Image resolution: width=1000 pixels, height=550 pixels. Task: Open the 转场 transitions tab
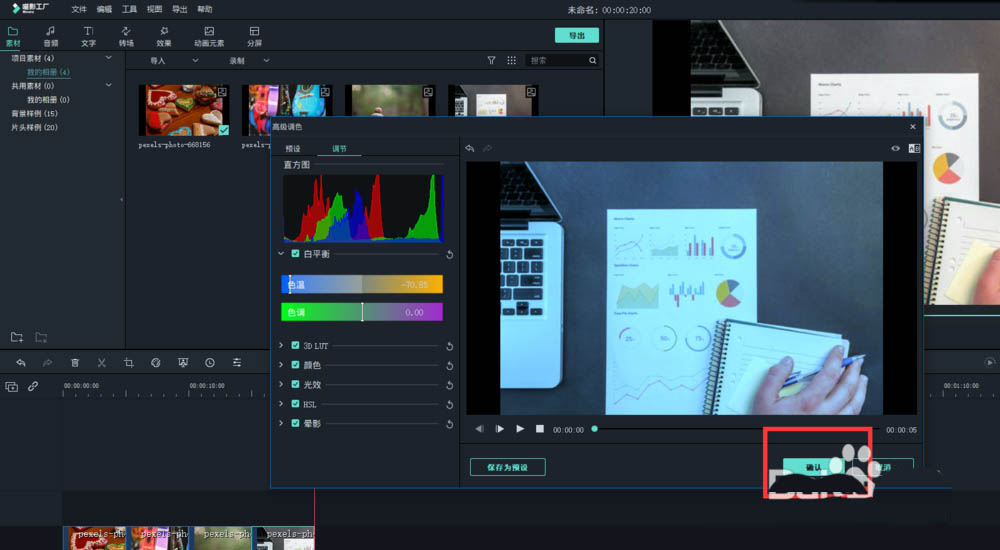(x=126, y=36)
